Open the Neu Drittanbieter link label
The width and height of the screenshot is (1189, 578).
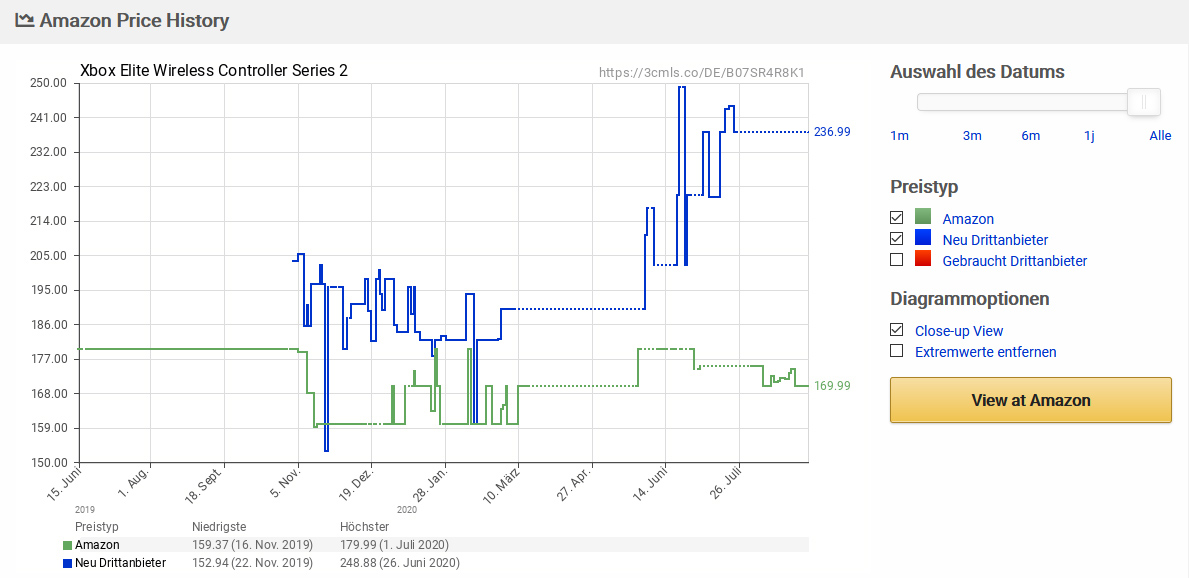coord(995,240)
